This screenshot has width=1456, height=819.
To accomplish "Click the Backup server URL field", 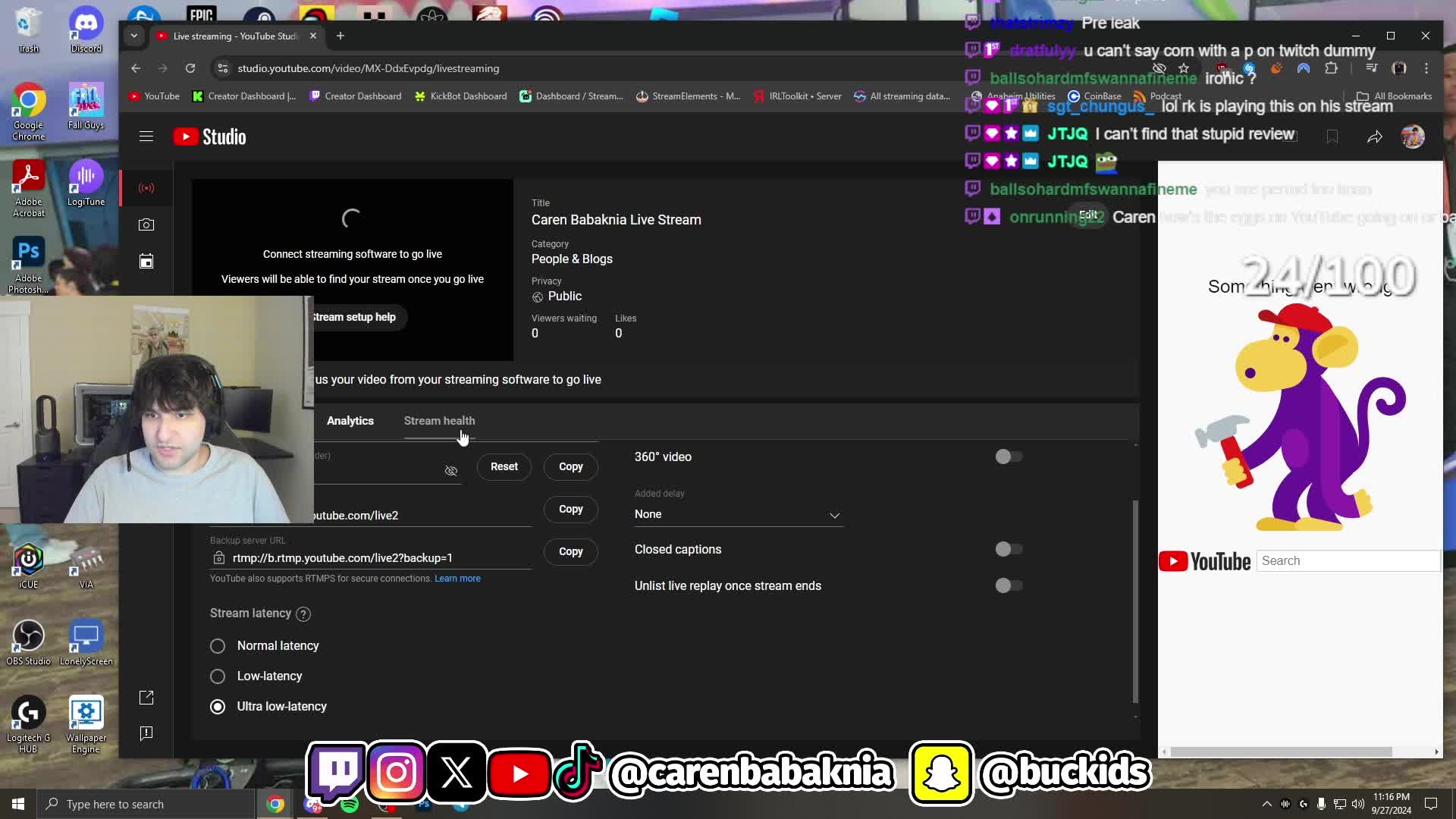I will coord(371,558).
